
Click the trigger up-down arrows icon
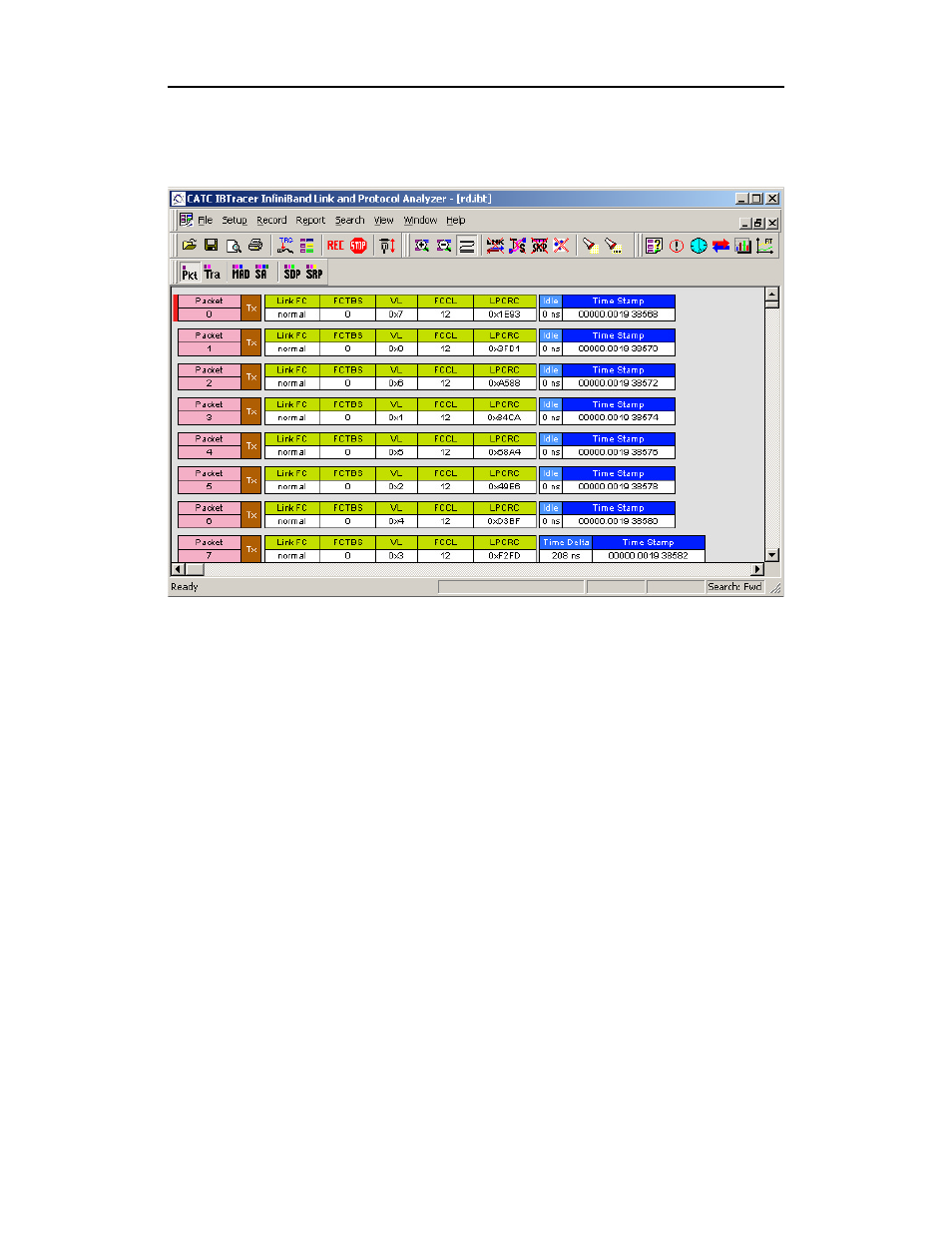(x=387, y=246)
